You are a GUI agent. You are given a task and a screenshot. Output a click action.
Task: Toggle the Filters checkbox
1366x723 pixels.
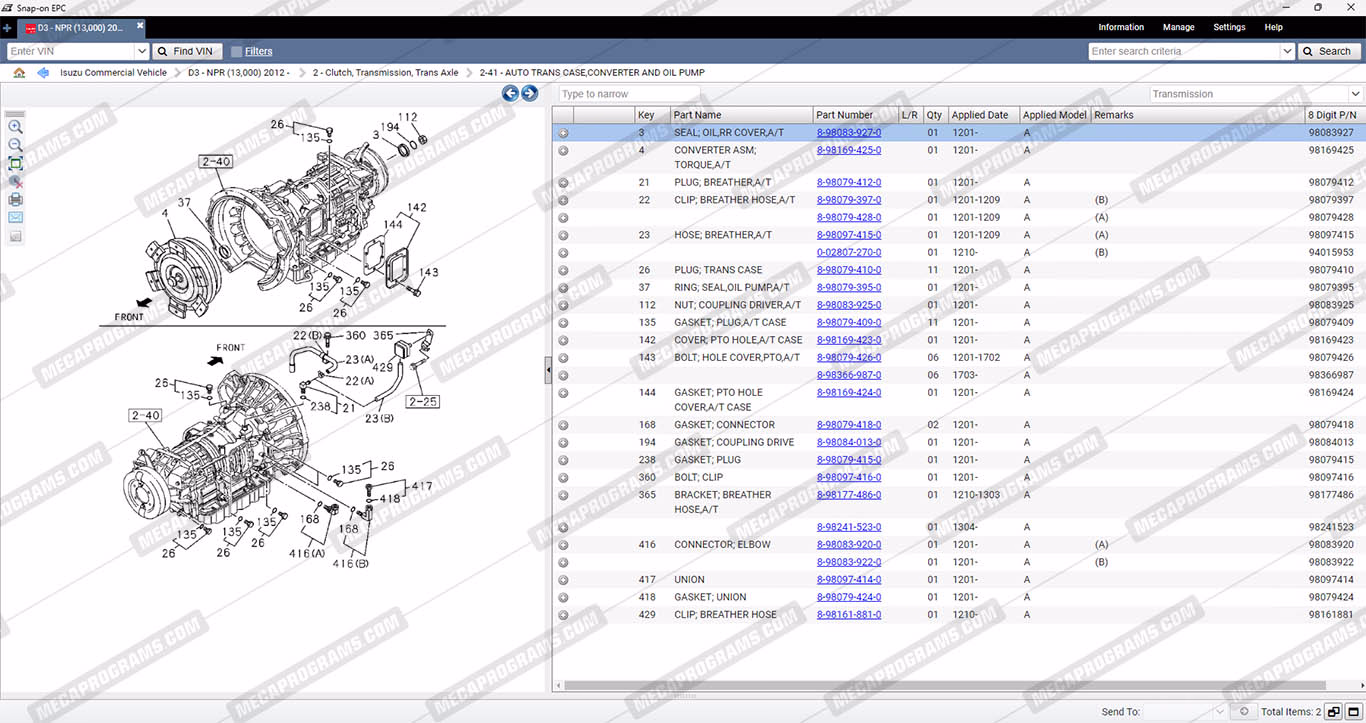(x=236, y=51)
